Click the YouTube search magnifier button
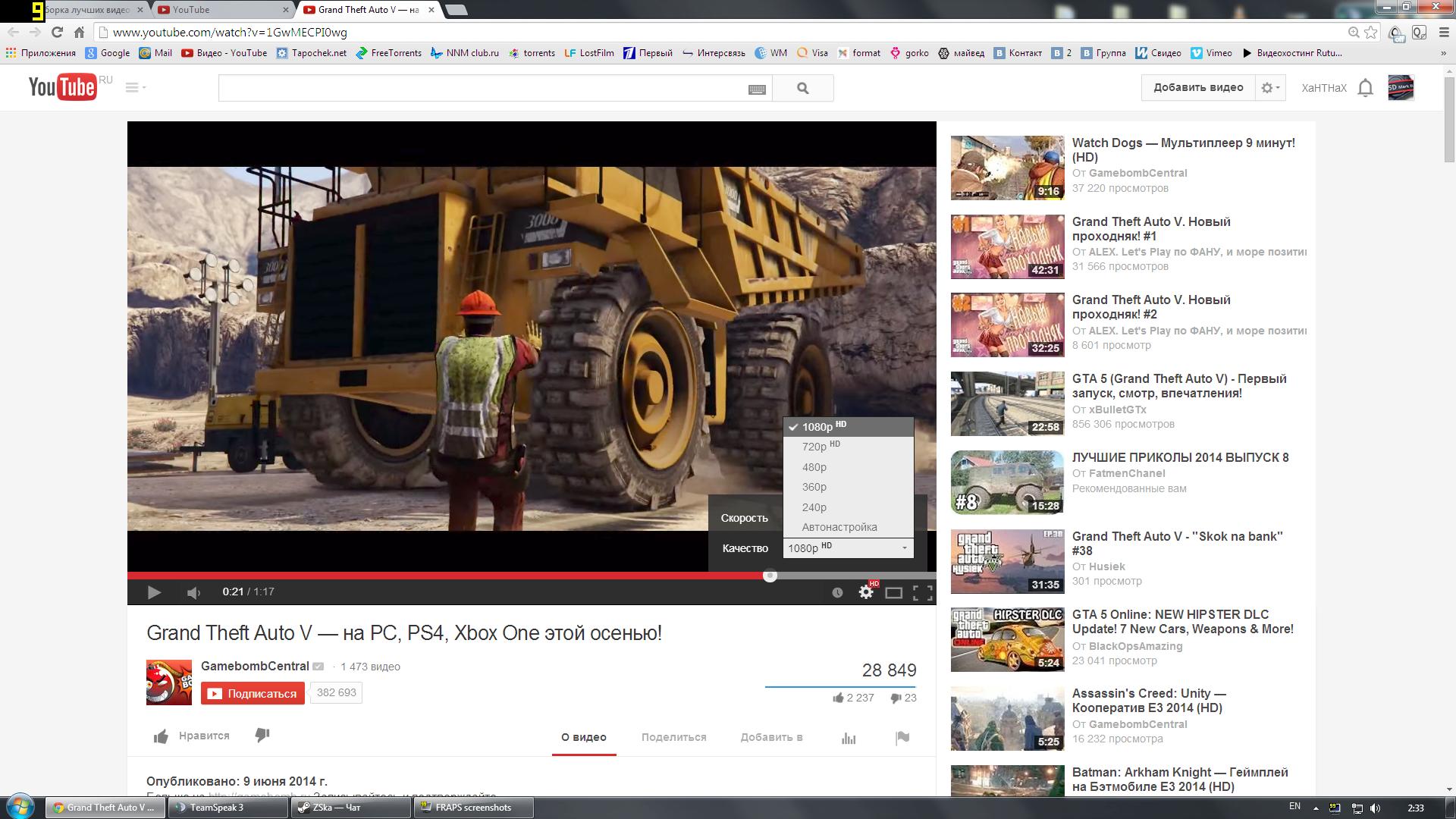The image size is (1456, 819). [x=803, y=89]
